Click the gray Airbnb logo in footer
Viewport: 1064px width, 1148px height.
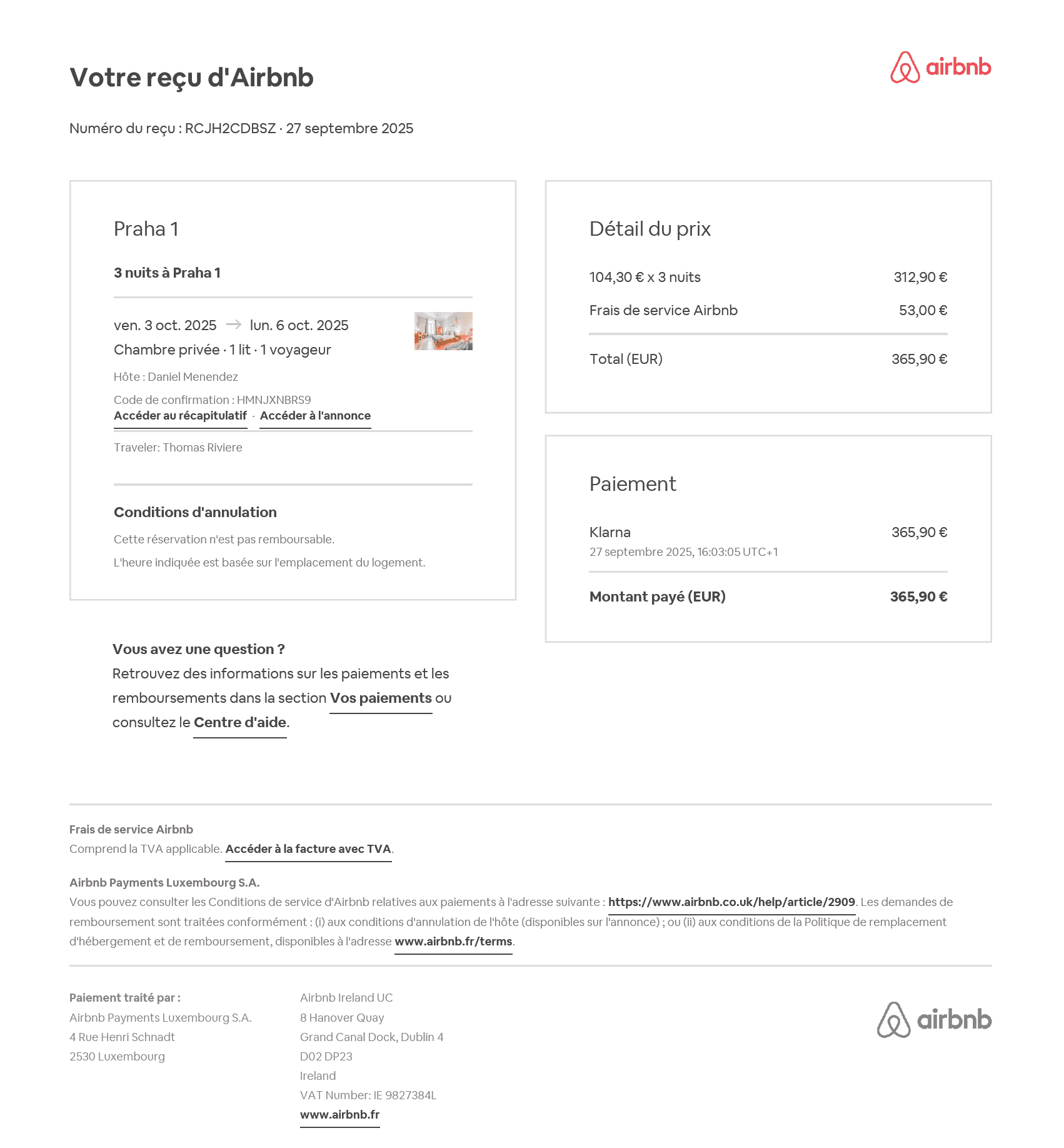point(934,1020)
